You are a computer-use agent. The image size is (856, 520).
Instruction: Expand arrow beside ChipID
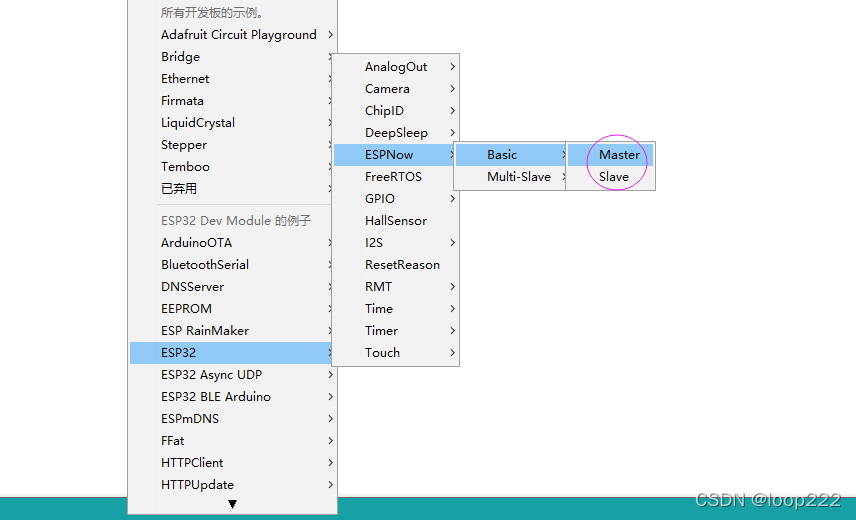(x=453, y=111)
